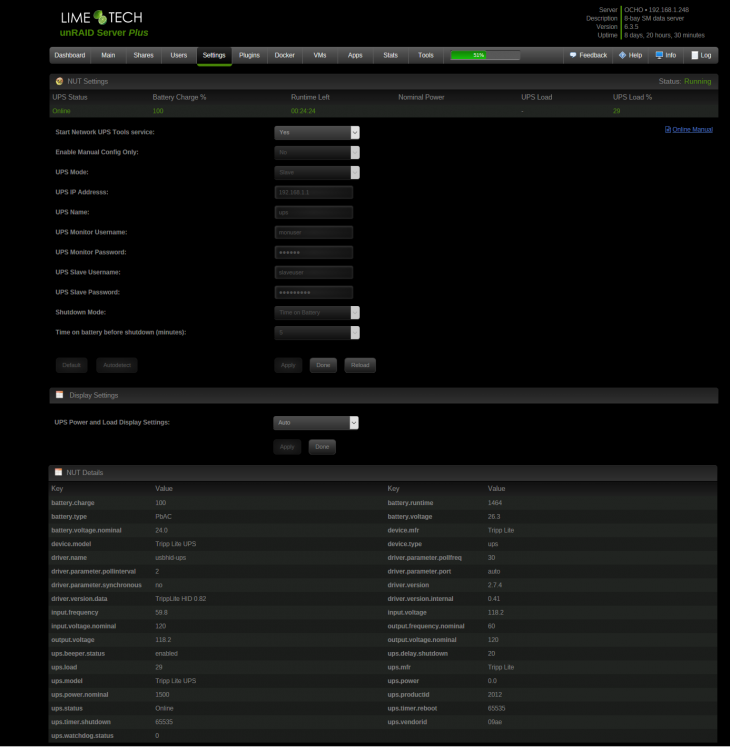Open the Online Manual link
Image resolution: width=730 pixels, height=750 pixels.
pos(692,130)
